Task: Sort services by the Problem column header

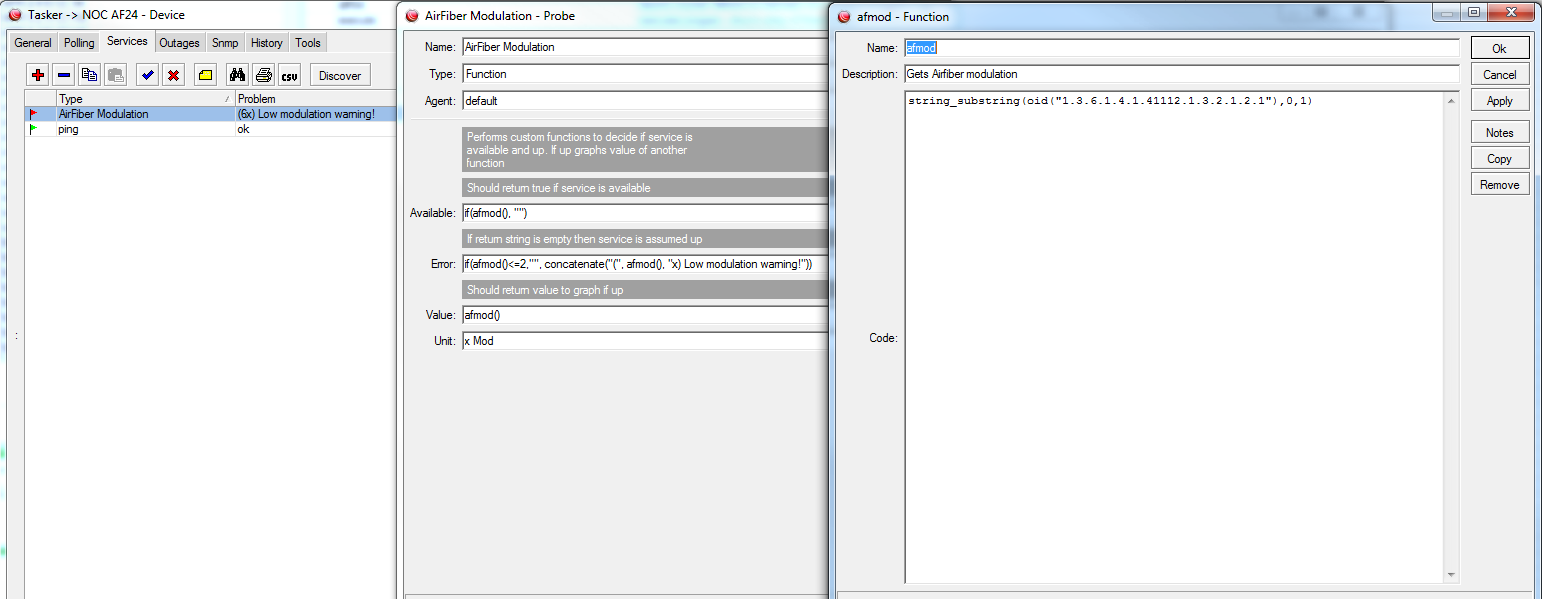Action: click(315, 99)
